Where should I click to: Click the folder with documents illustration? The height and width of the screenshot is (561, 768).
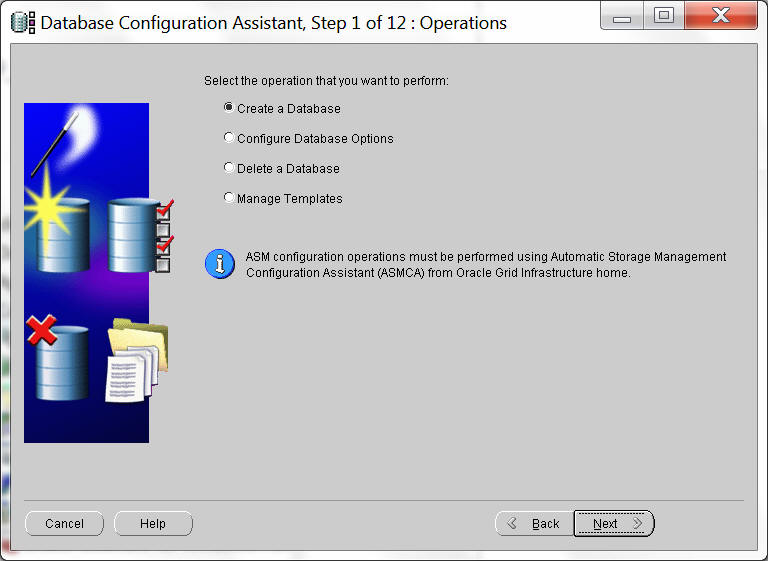pyautogui.click(x=136, y=358)
